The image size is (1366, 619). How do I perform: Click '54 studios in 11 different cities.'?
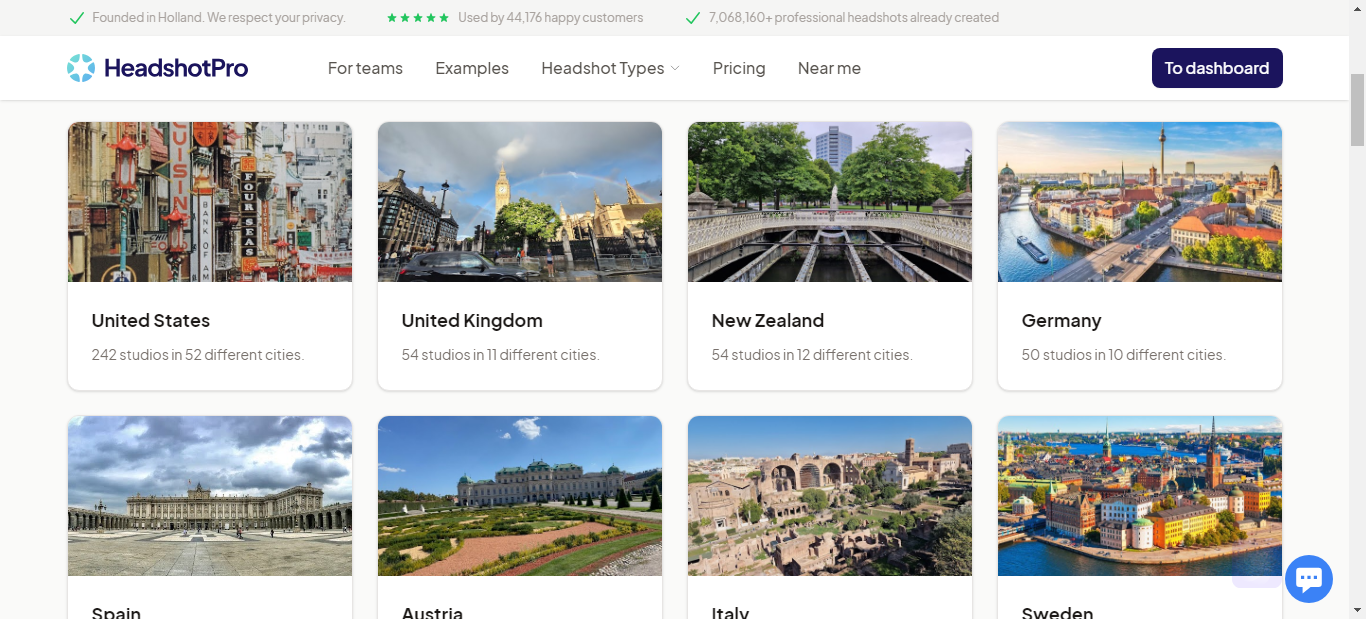pyautogui.click(x=500, y=355)
